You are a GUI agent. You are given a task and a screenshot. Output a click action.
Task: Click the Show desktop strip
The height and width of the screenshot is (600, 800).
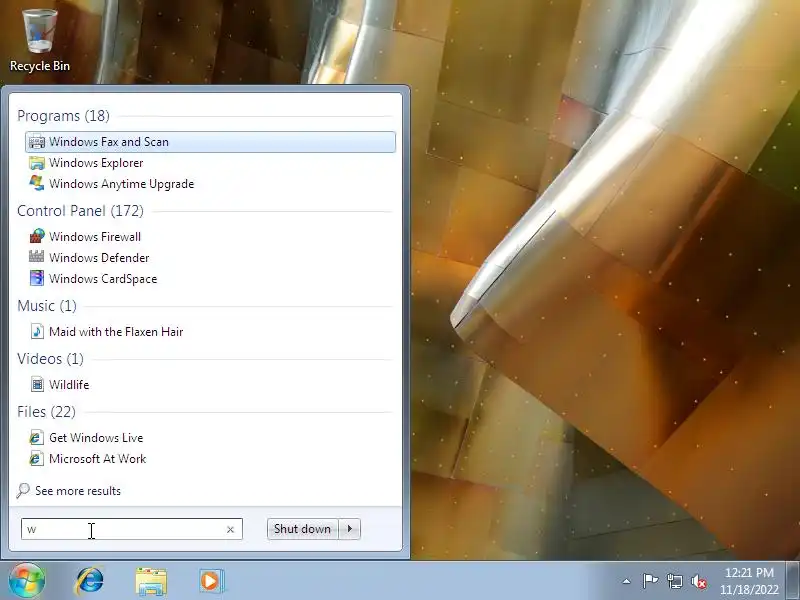click(793, 581)
